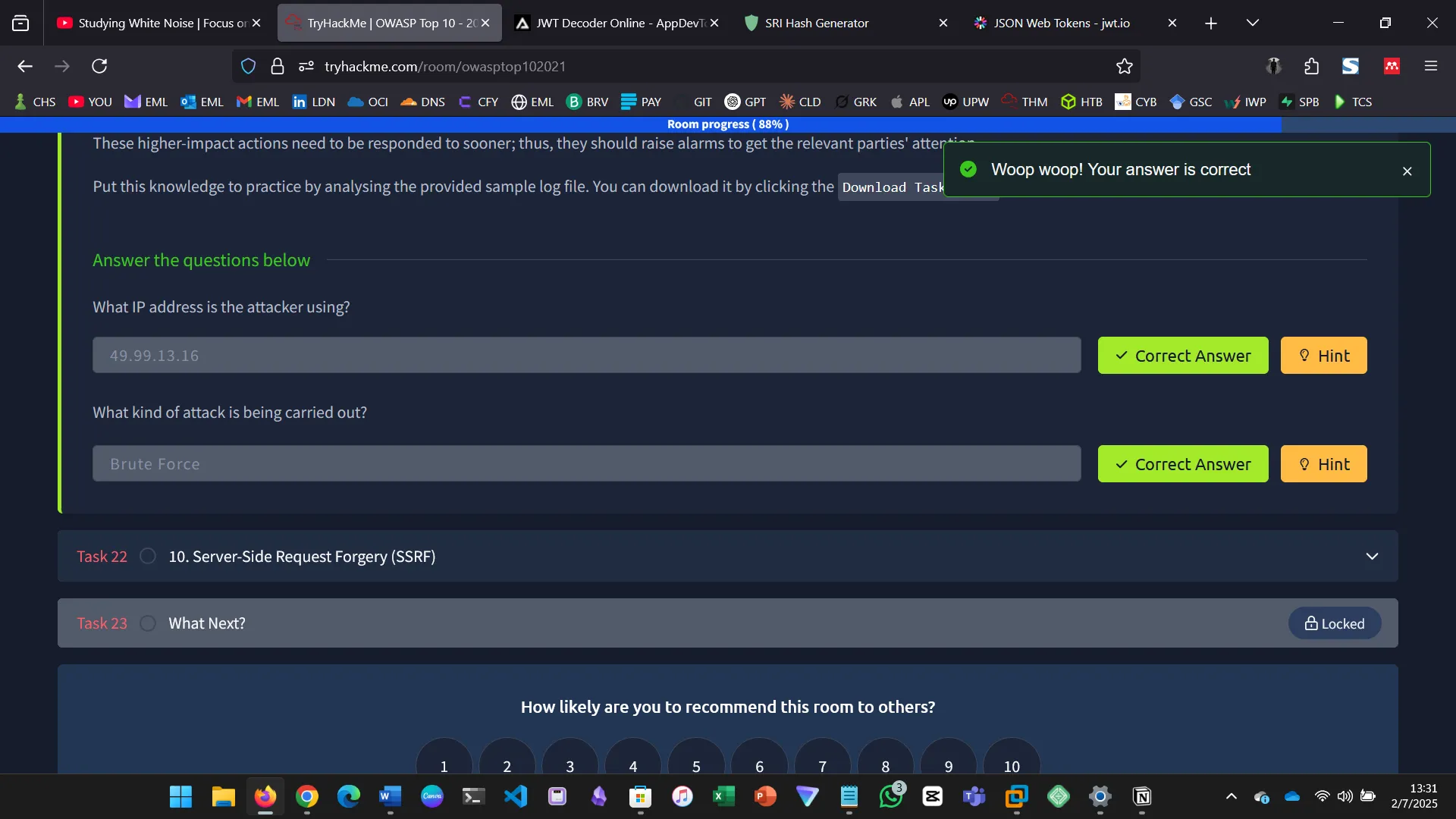Expand Task 22 SSRF chevron
This screenshot has width=1456, height=819.
pos(1372,557)
